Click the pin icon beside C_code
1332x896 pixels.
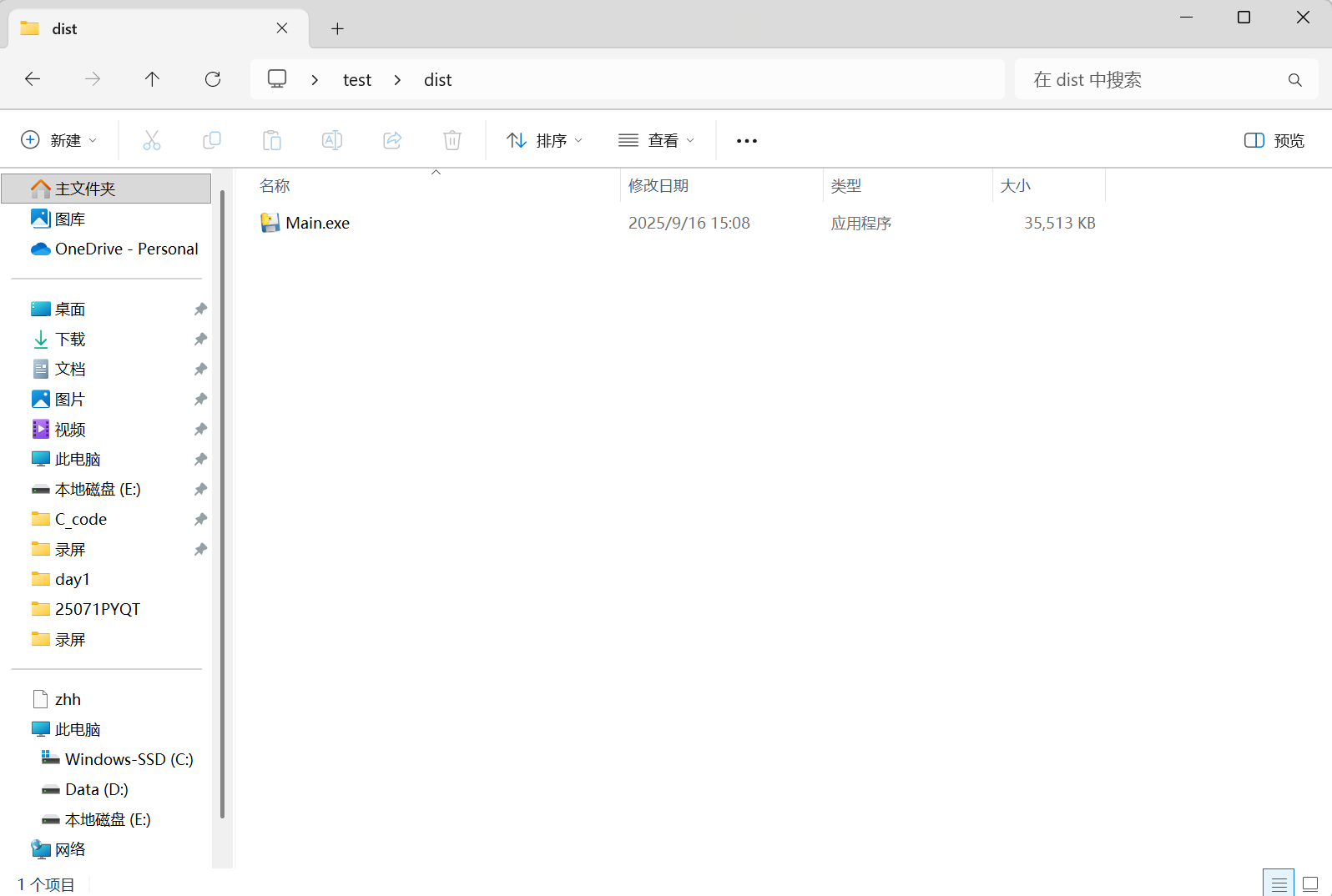click(200, 520)
